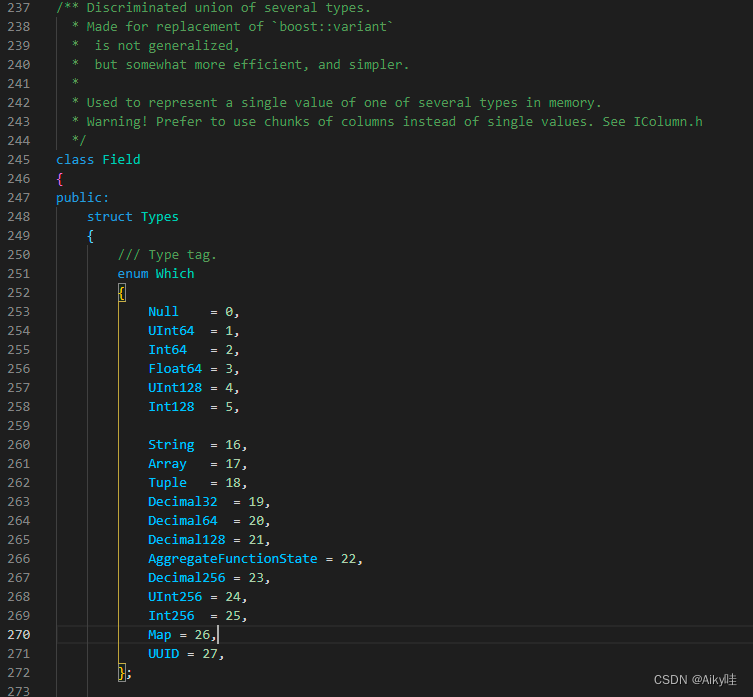Screen dimensions: 753x697
Task: Click the Tuple enum member
Action: (168, 483)
